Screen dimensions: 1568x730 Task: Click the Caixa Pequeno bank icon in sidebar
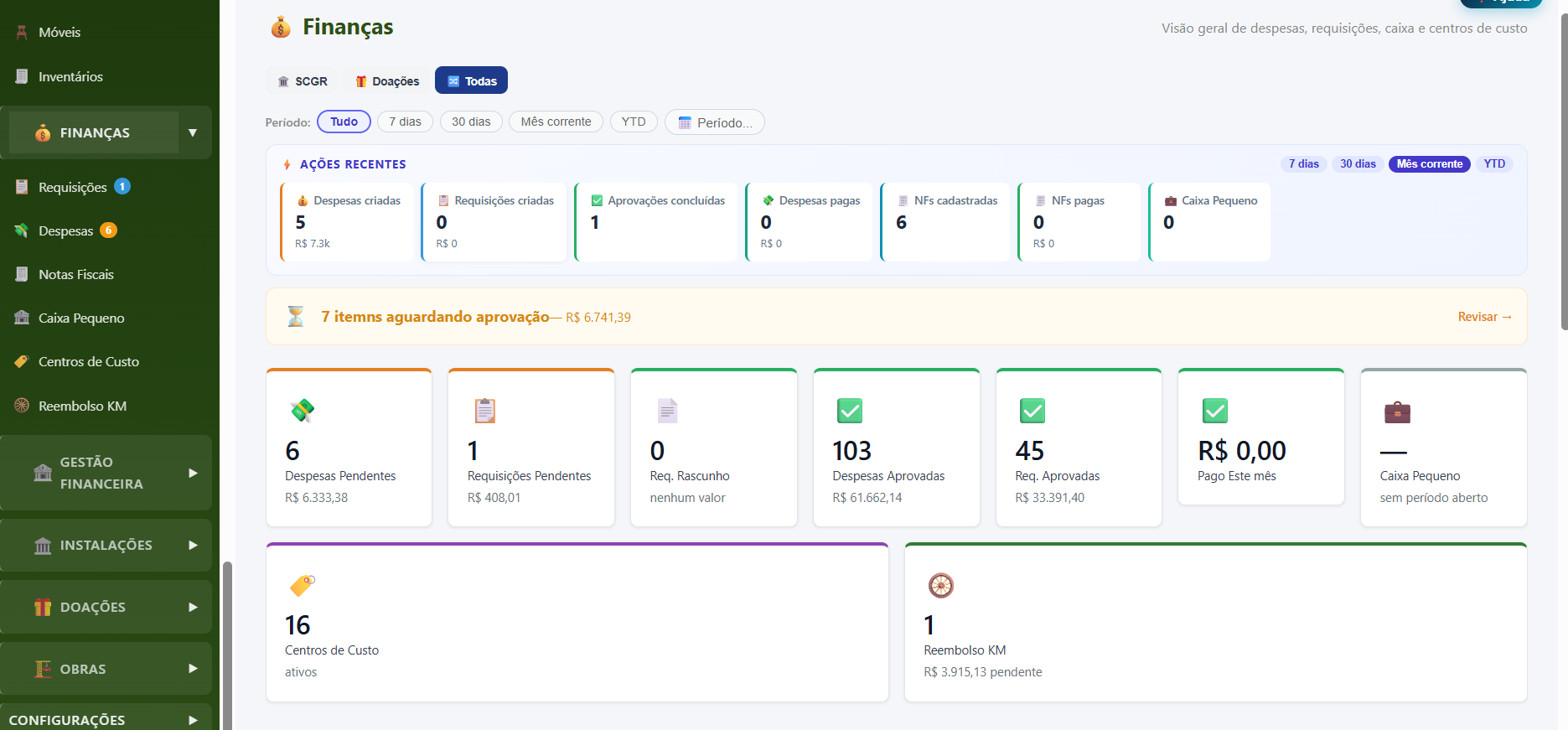[x=22, y=318]
